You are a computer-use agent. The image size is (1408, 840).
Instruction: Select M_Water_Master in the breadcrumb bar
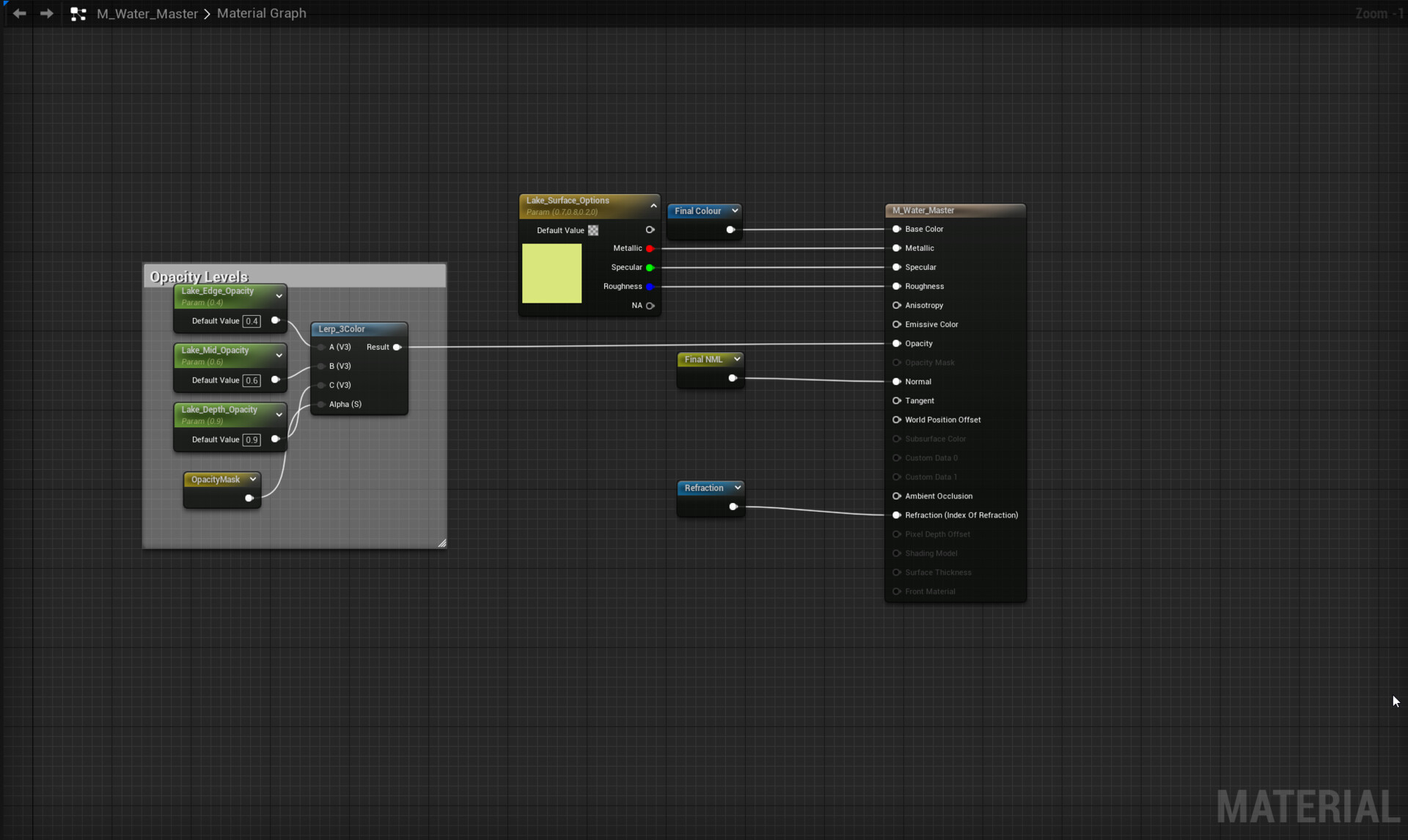[x=147, y=13]
